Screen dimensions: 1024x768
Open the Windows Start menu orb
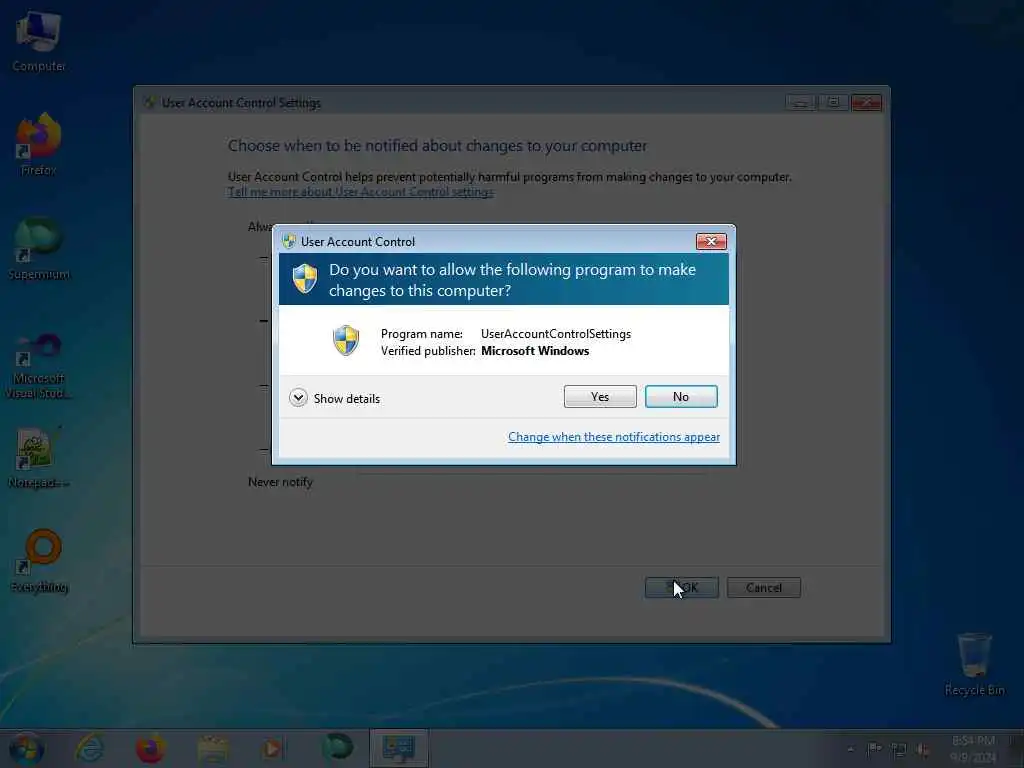coord(26,749)
